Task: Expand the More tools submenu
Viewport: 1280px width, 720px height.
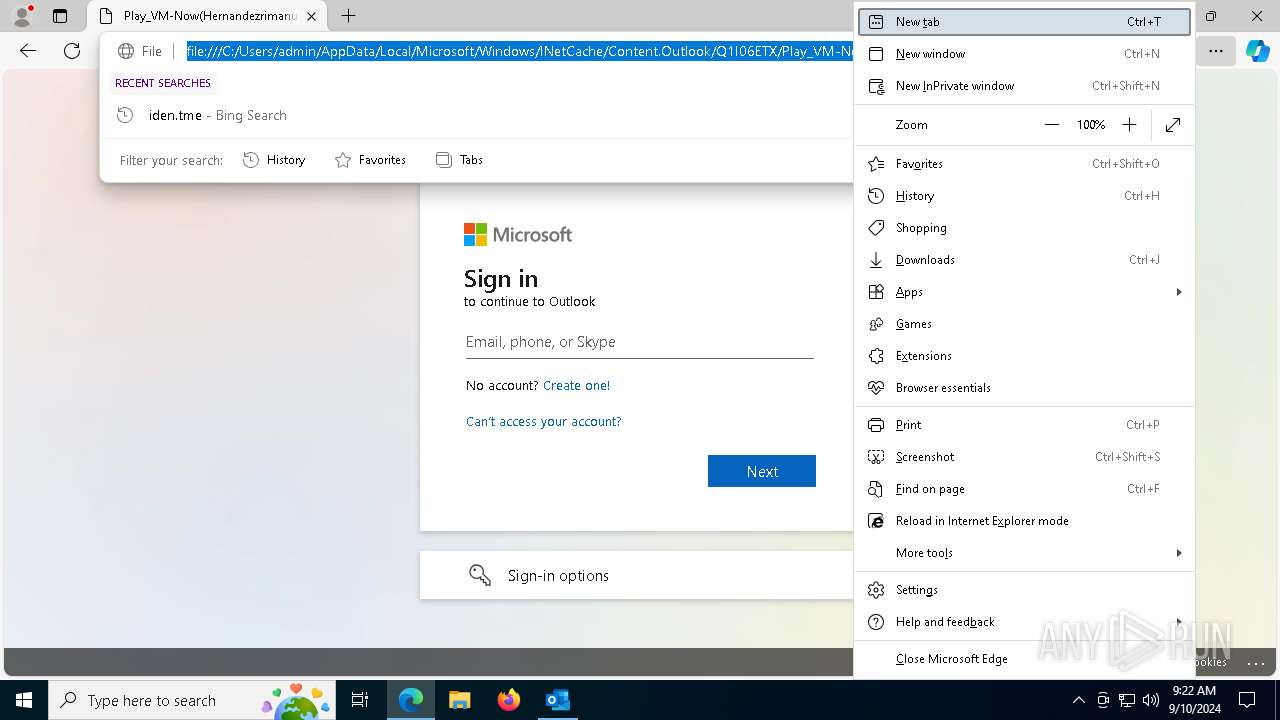Action: pyautogui.click(x=1024, y=553)
